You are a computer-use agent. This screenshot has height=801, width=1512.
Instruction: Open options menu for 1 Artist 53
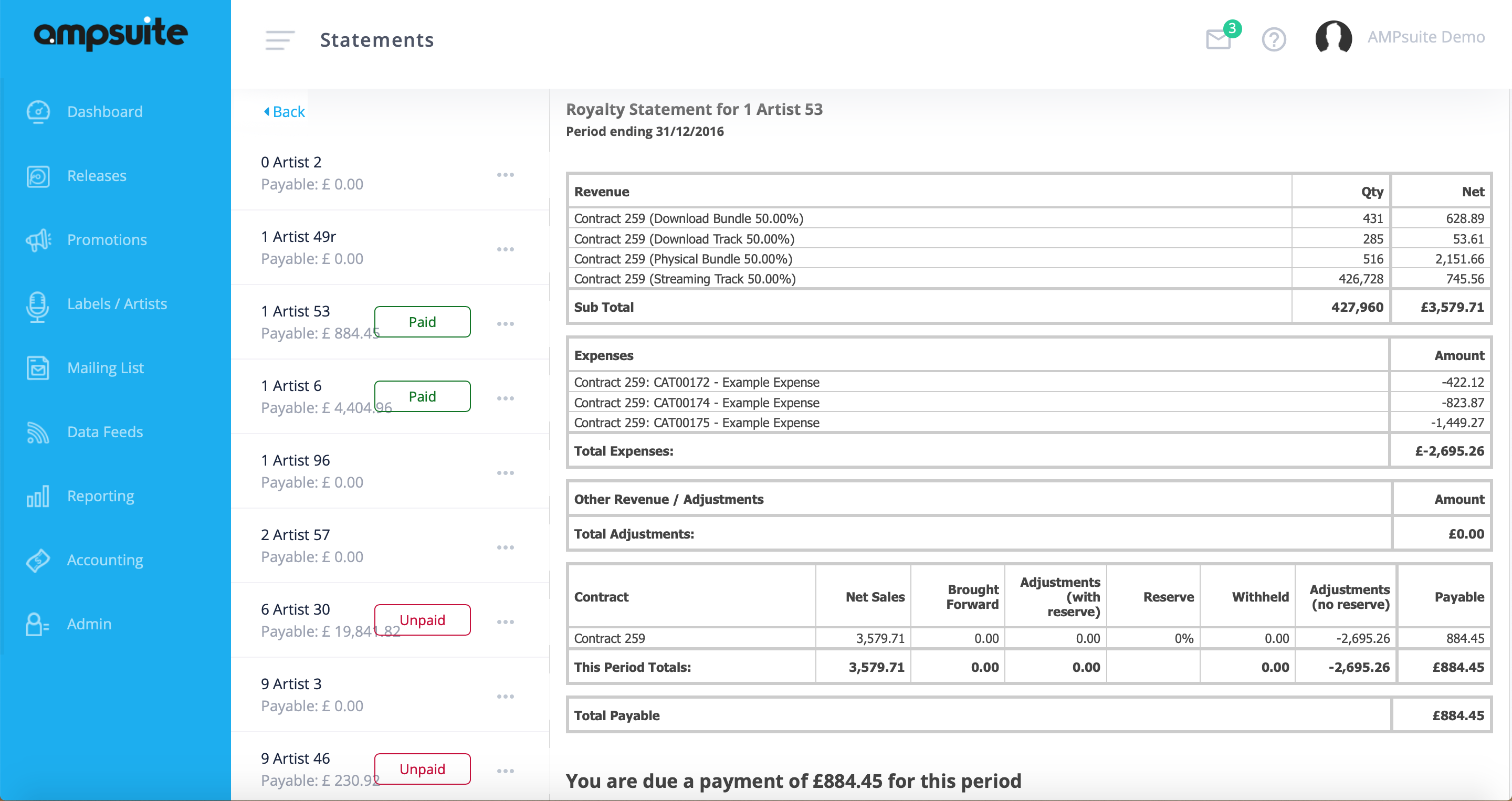pos(506,324)
